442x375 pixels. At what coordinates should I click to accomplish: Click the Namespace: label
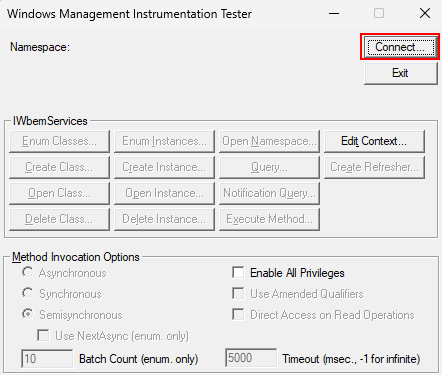tap(40, 47)
